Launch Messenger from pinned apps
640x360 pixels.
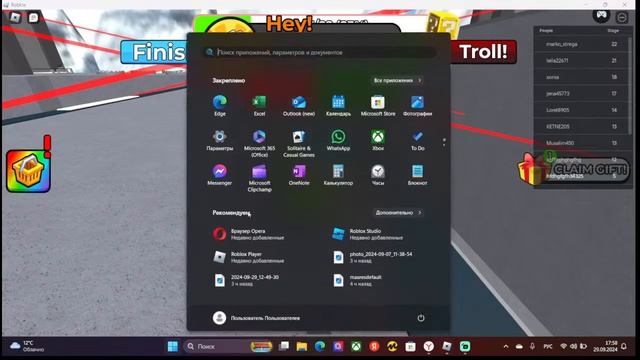220,175
